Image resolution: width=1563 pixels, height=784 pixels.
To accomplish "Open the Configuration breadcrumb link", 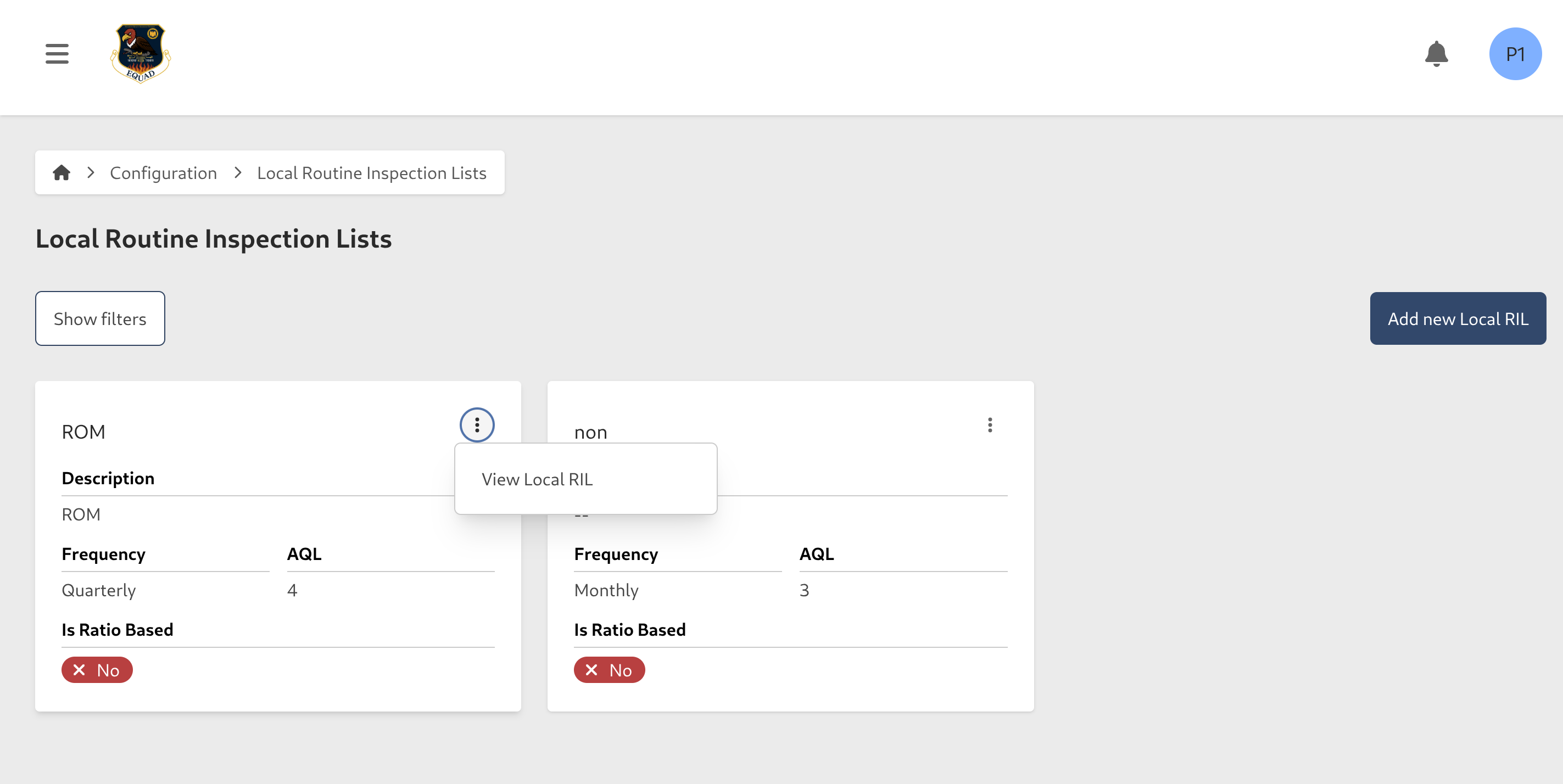I will (x=163, y=173).
